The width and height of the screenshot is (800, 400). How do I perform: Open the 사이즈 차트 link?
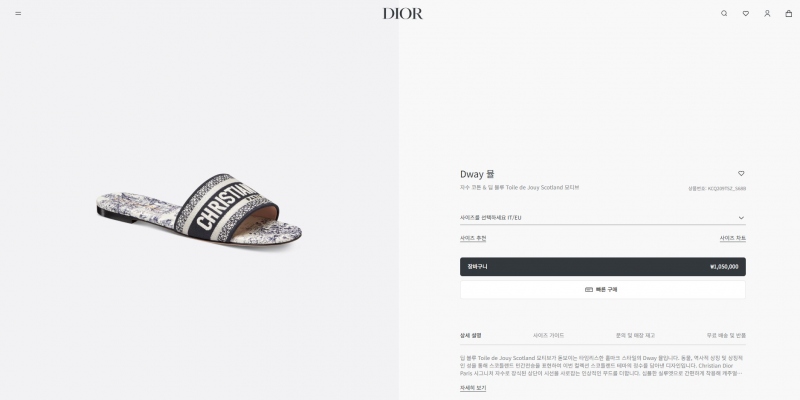[733, 238]
